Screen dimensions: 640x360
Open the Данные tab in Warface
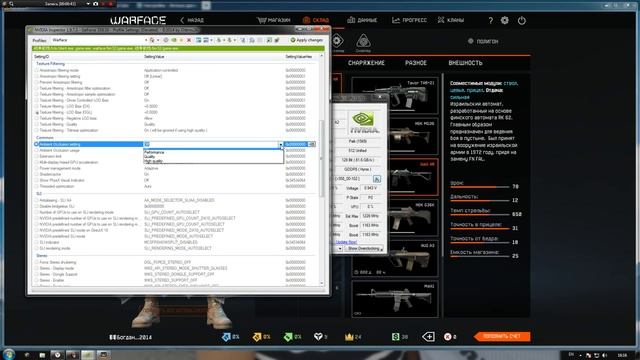(362, 20)
